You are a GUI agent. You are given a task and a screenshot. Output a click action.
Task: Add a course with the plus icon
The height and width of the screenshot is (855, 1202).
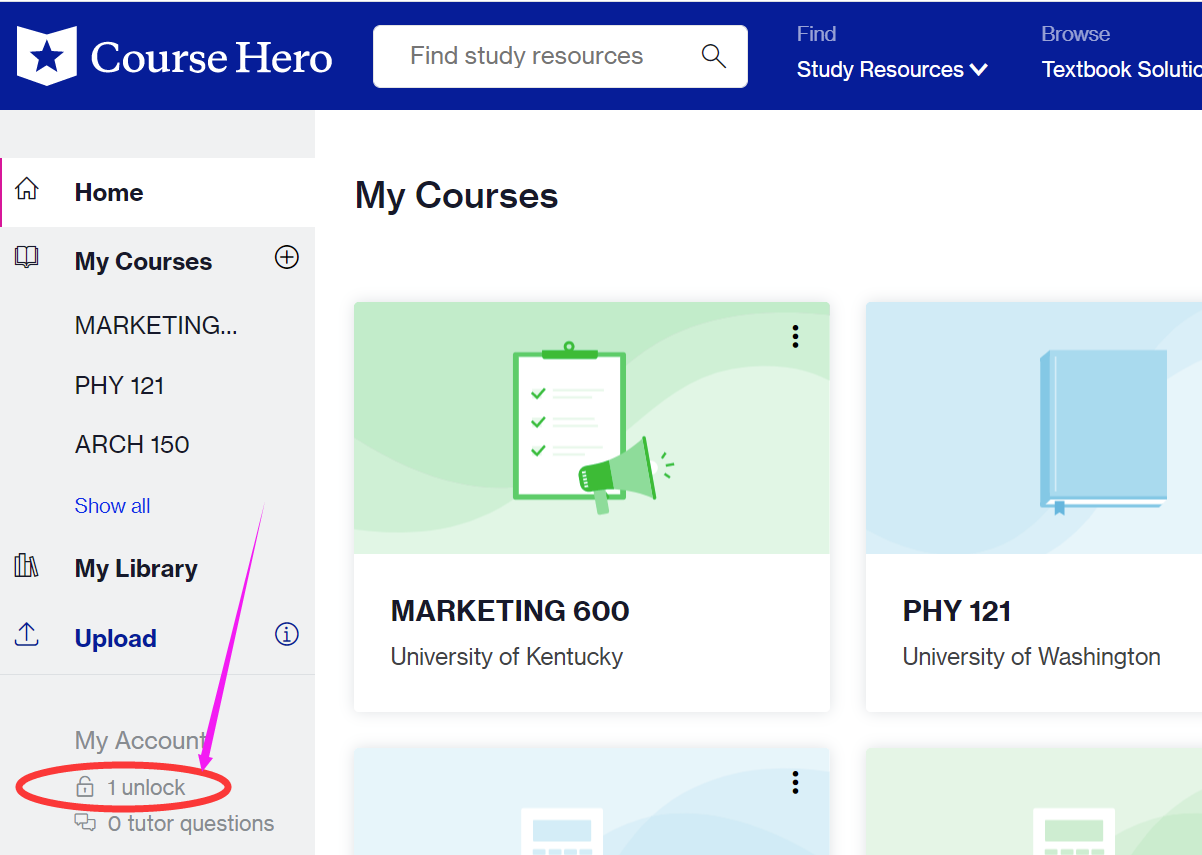(287, 258)
